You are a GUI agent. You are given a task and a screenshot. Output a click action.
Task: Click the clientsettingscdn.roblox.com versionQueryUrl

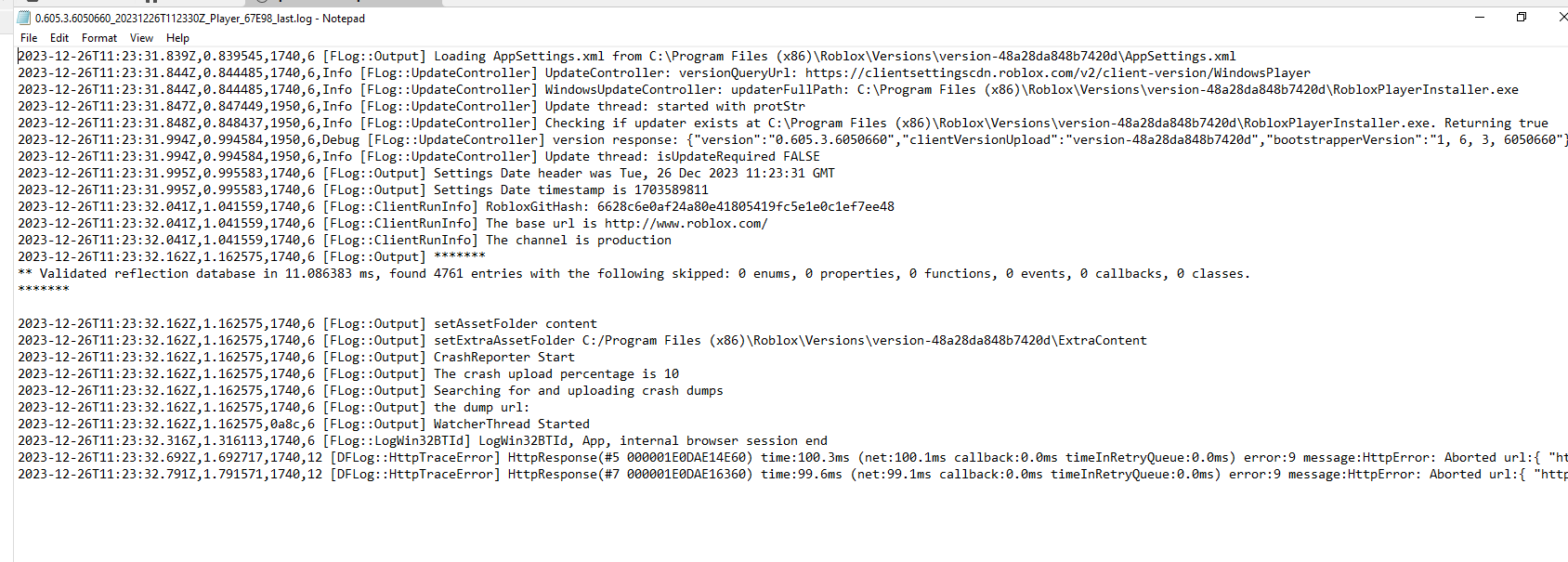coord(1057,73)
